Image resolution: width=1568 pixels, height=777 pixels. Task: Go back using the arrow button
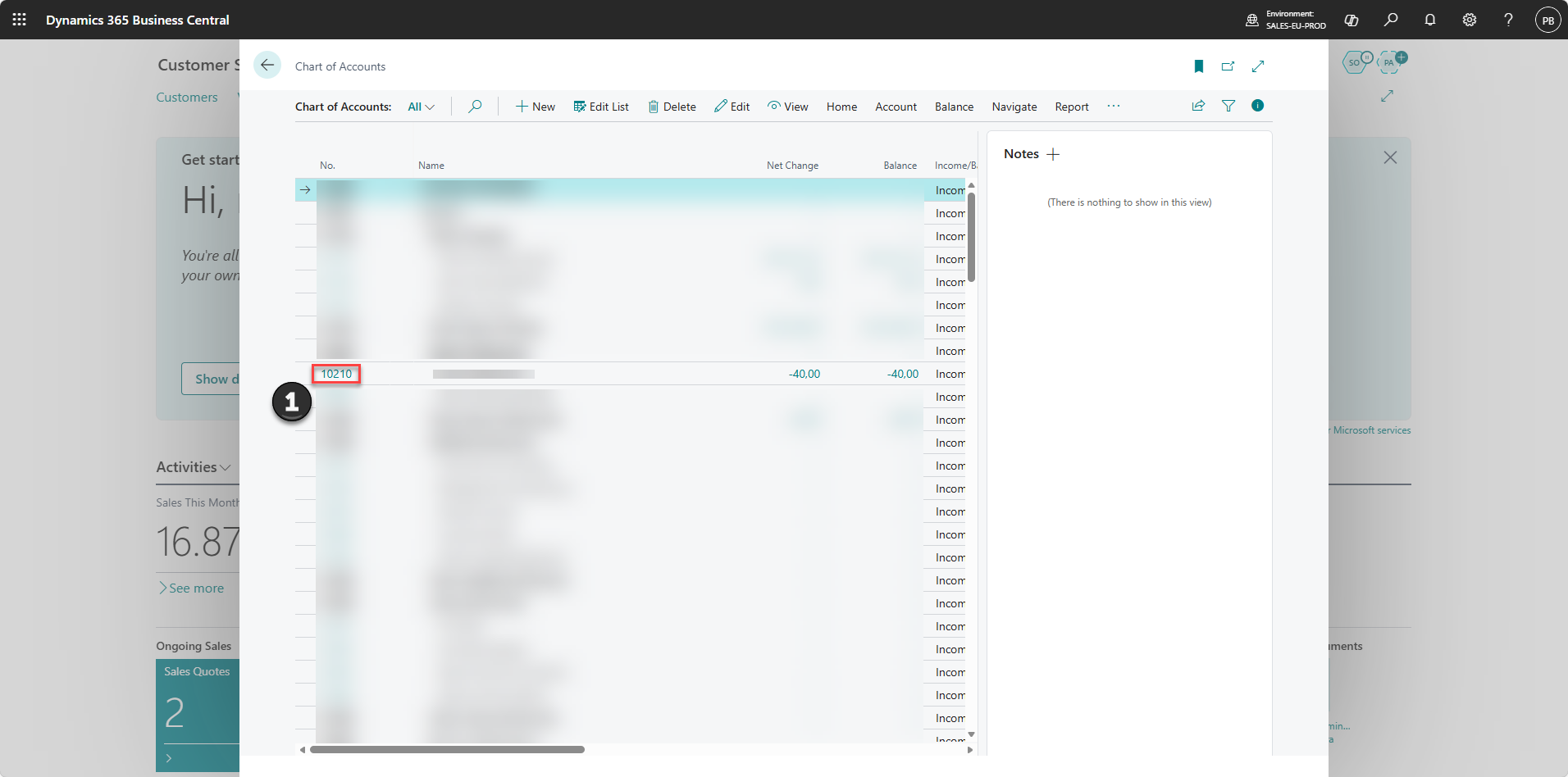pyautogui.click(x=267, y=65)
